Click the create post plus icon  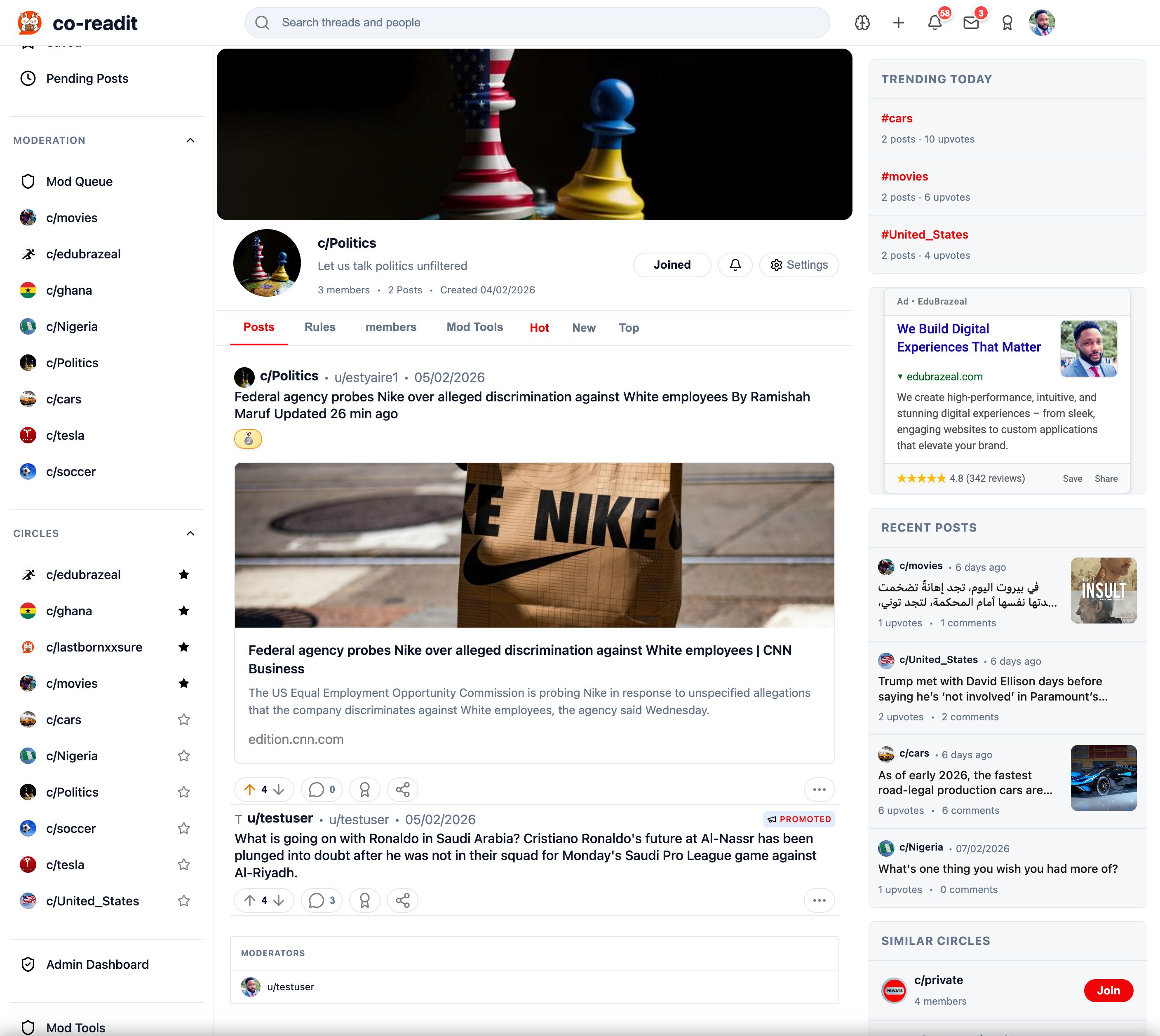click(x=898, y=23)
